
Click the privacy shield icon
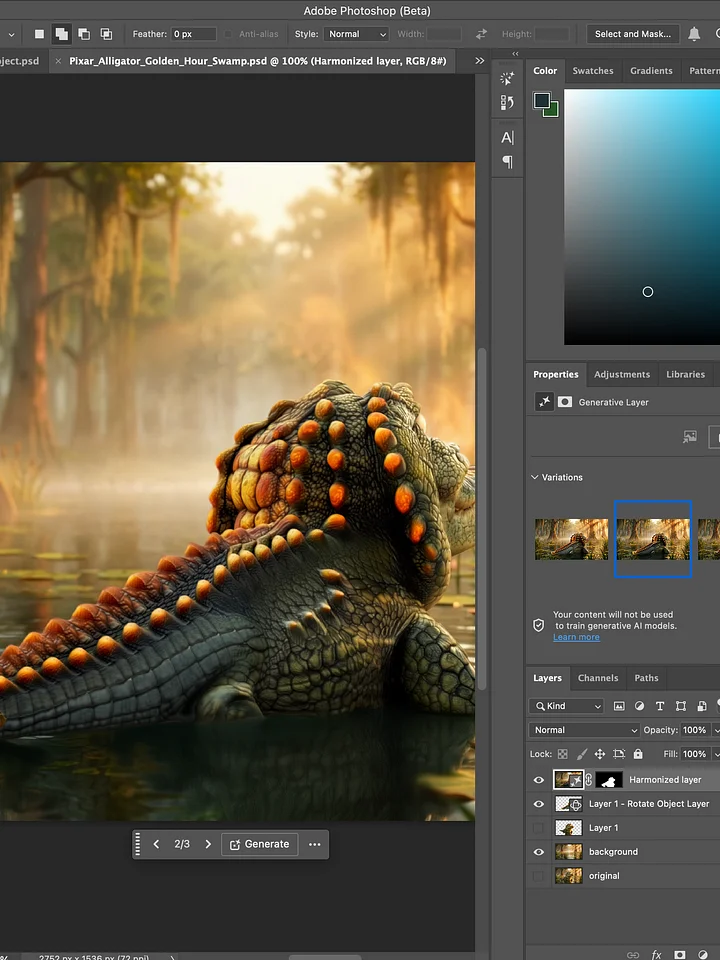[x=538, y=625]
